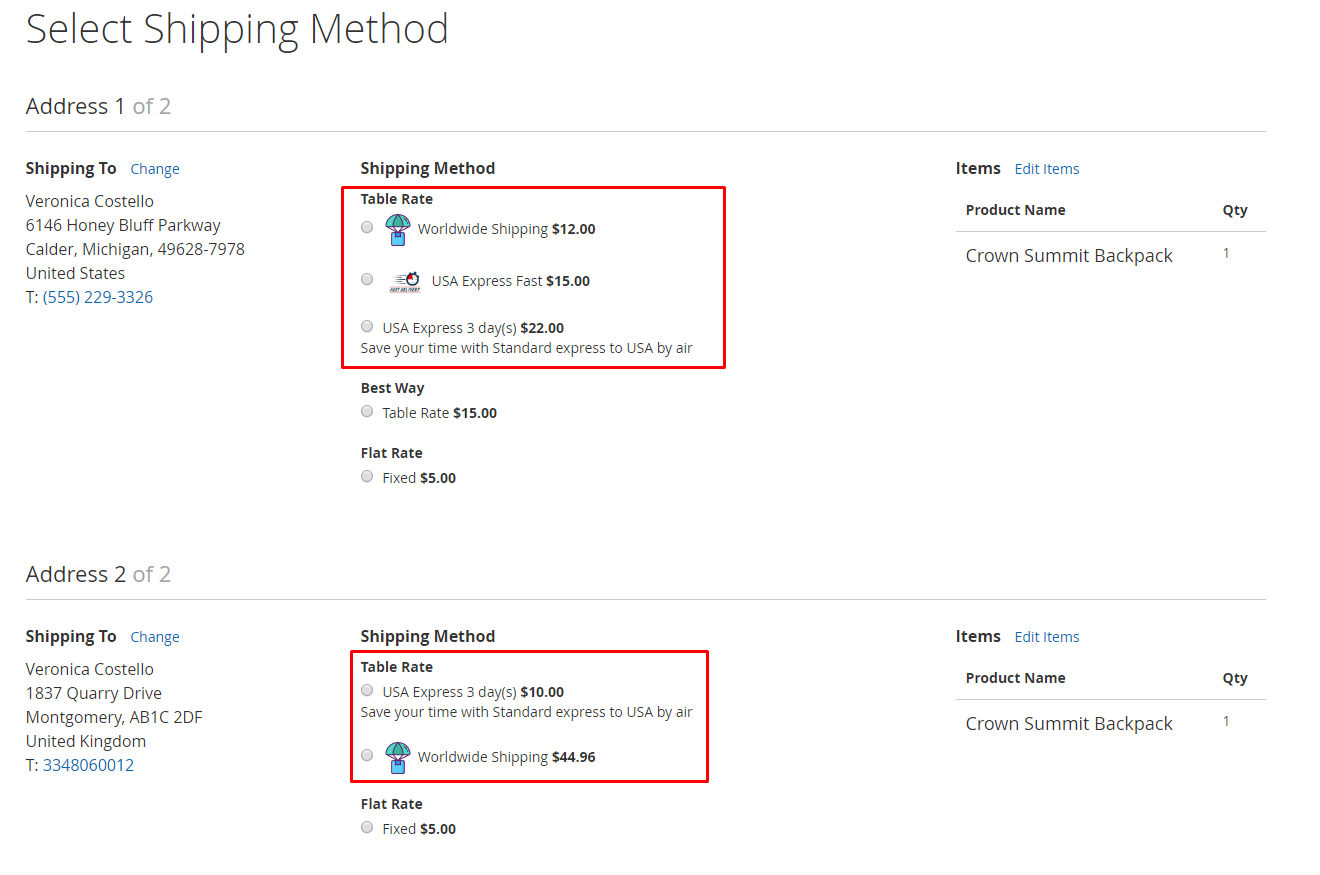Click Change link for the United Kingdom address
1320x875 pixels.
(155, 637)
